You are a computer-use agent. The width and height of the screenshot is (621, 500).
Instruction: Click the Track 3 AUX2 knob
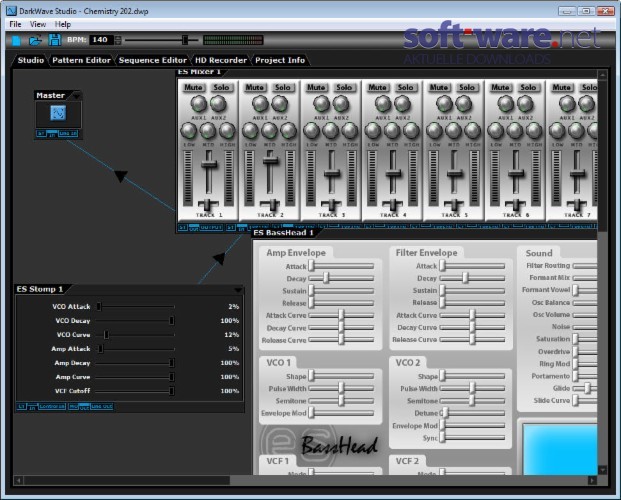click(341, 104)
